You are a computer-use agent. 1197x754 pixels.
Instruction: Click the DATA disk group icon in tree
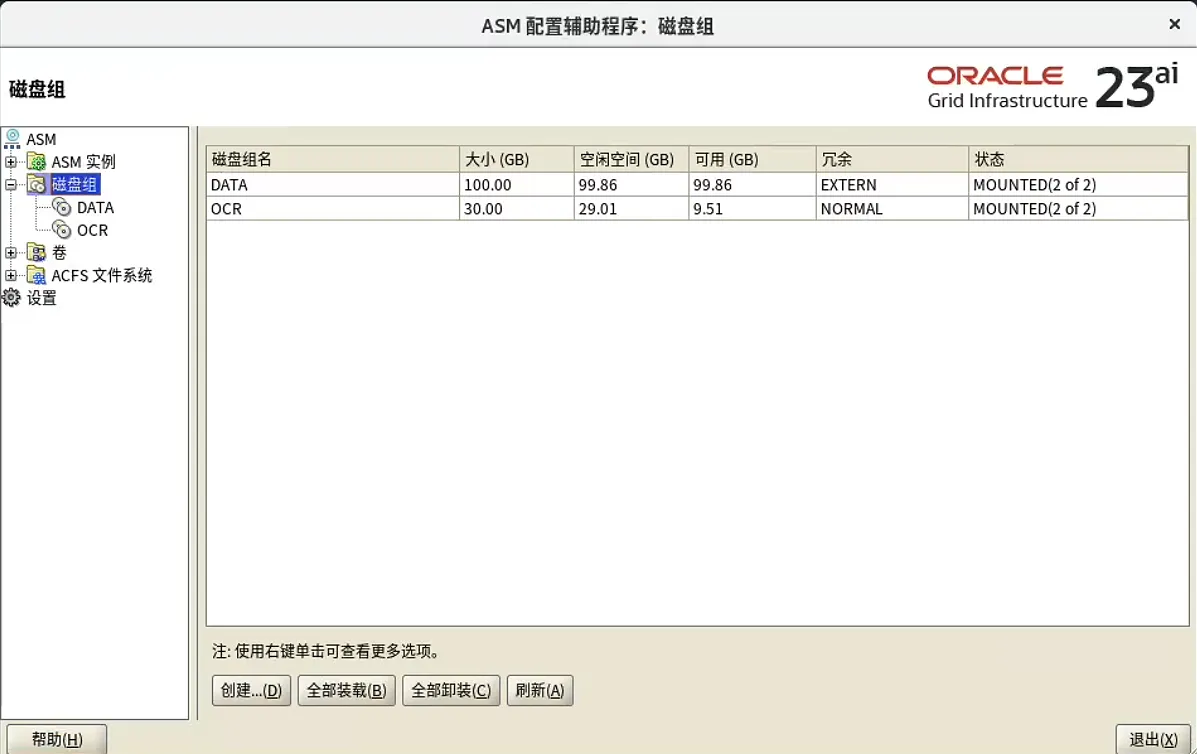pos(60,207)
